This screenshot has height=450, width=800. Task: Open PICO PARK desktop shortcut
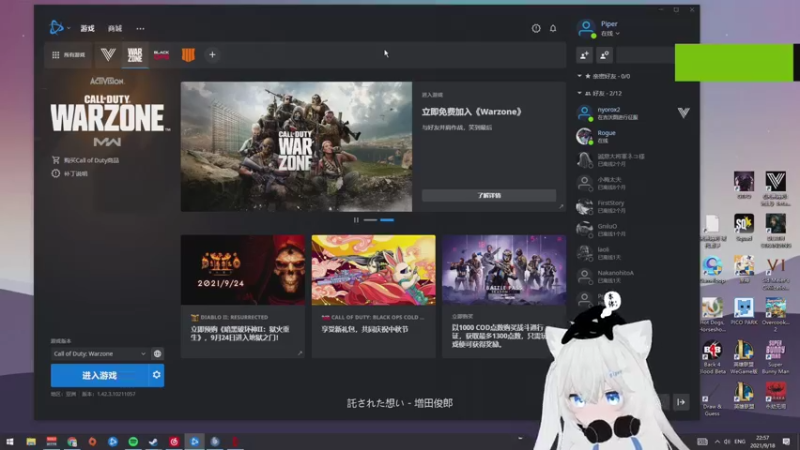[x=743, y=312]
